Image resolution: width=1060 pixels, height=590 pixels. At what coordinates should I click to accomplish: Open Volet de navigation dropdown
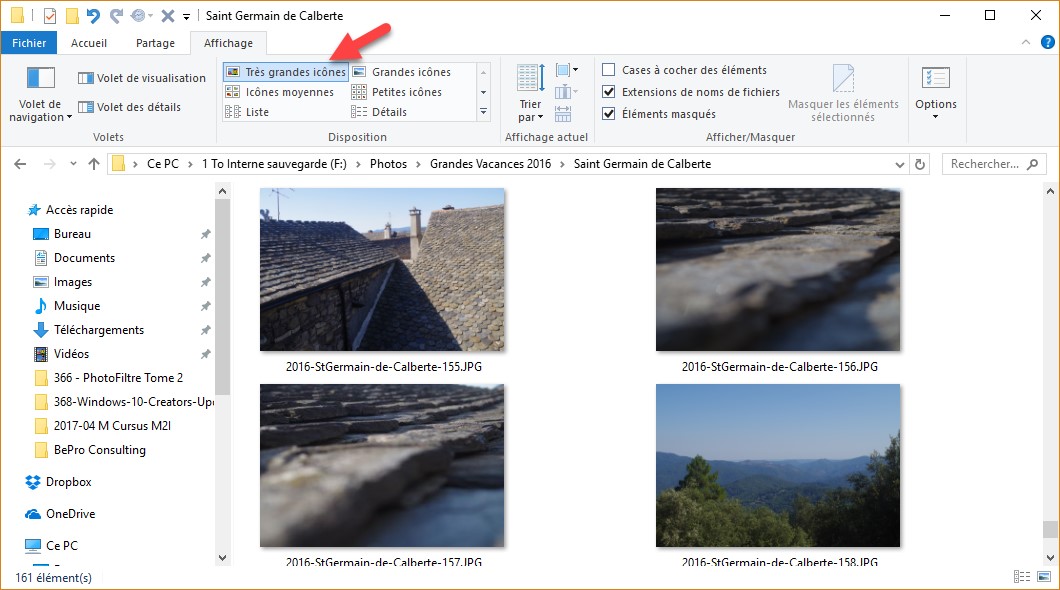[x=40, y=95]
